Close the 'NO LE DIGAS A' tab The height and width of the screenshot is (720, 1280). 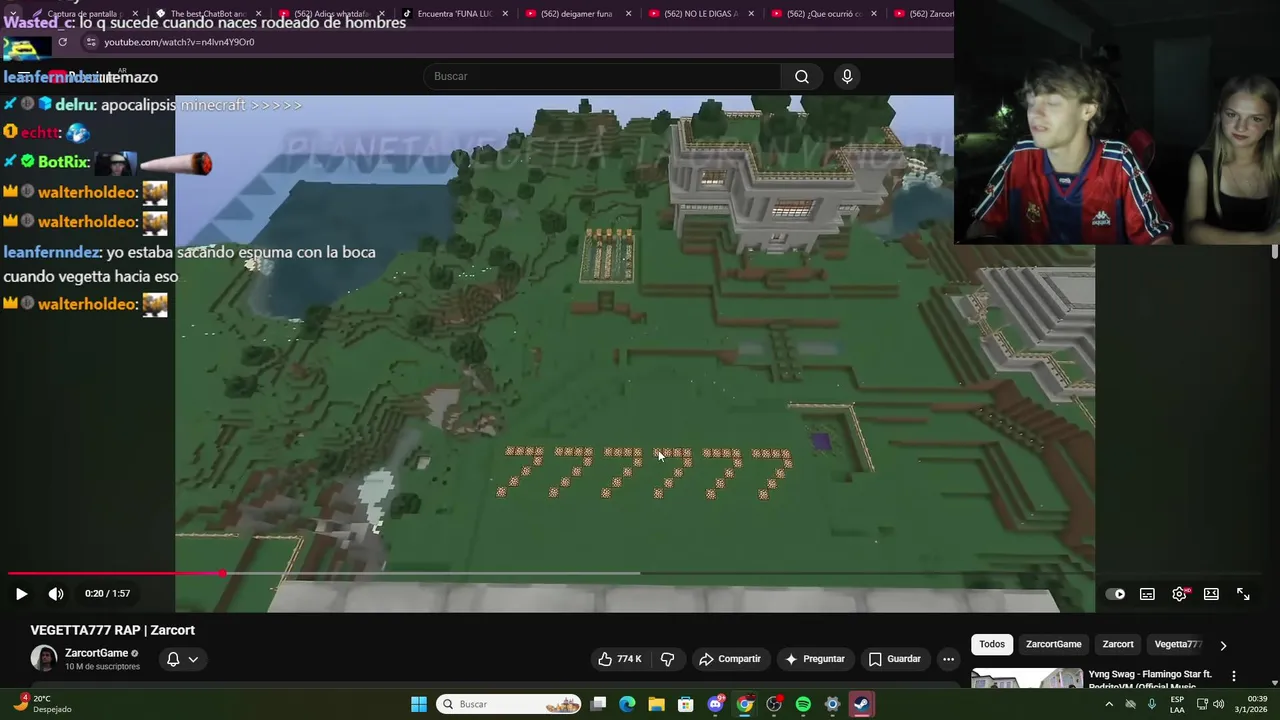(751, 14)
